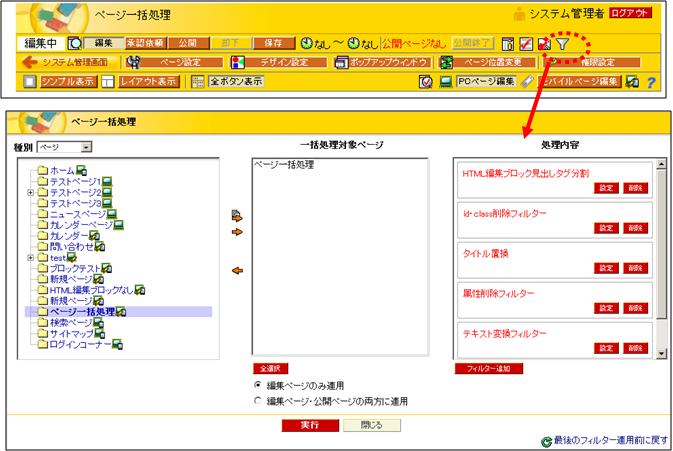The image size is (673, 451).
Task: Click the 処理内容 list scrollbar thumb
Action: [661, 244]
